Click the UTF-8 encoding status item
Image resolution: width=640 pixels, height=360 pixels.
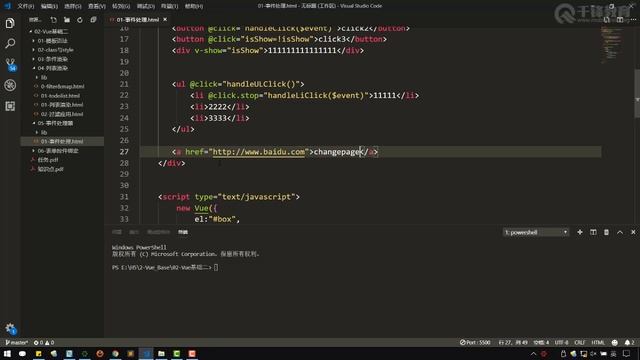pos(561,342)
